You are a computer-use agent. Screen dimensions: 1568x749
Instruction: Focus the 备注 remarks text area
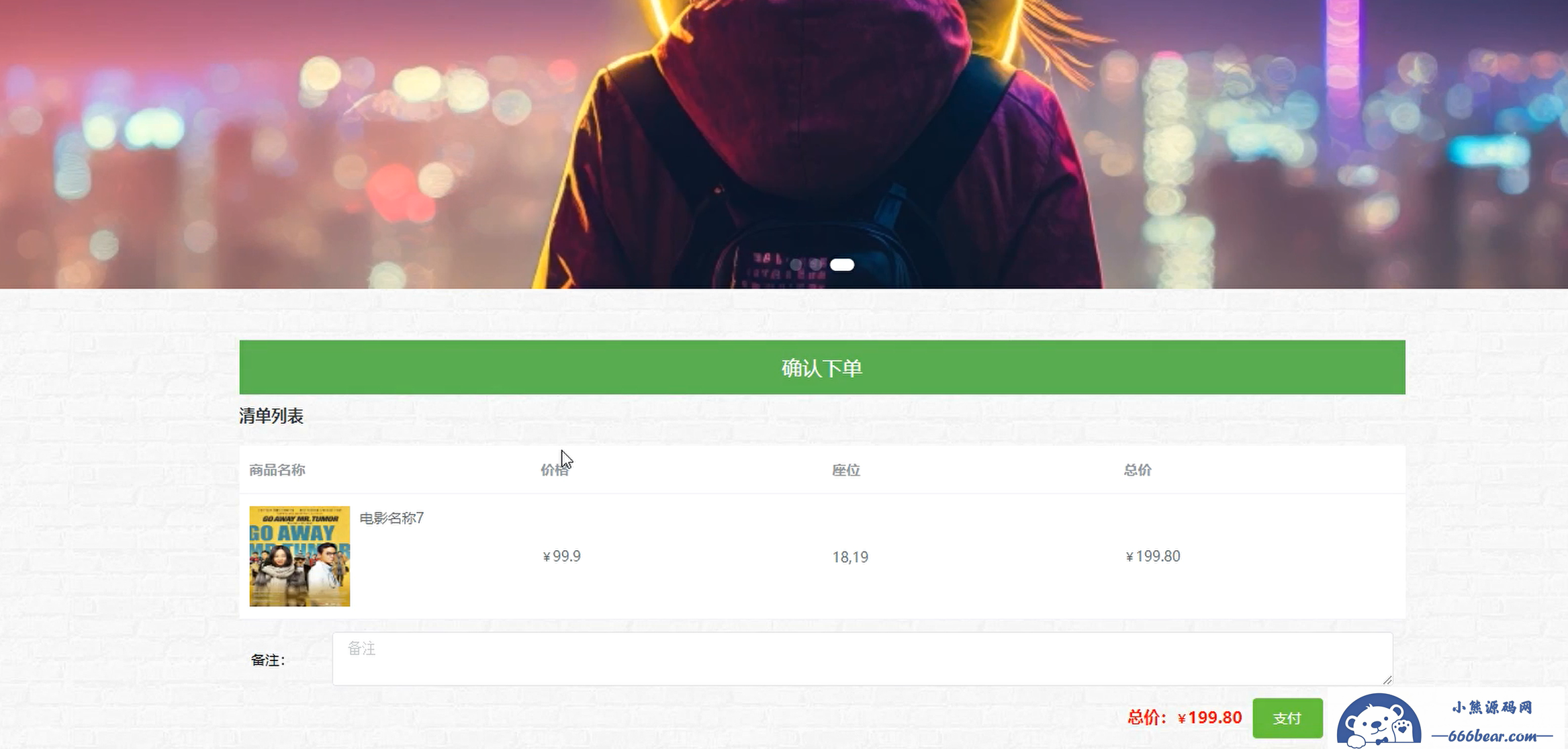862,659
